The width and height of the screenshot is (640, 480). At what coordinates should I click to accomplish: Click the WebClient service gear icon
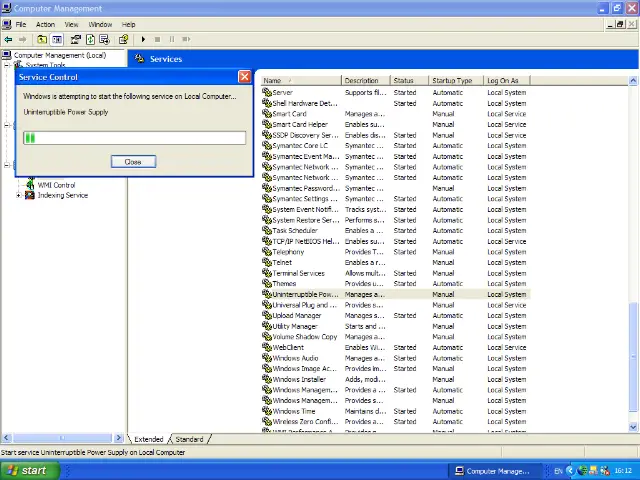pos(267,347)
